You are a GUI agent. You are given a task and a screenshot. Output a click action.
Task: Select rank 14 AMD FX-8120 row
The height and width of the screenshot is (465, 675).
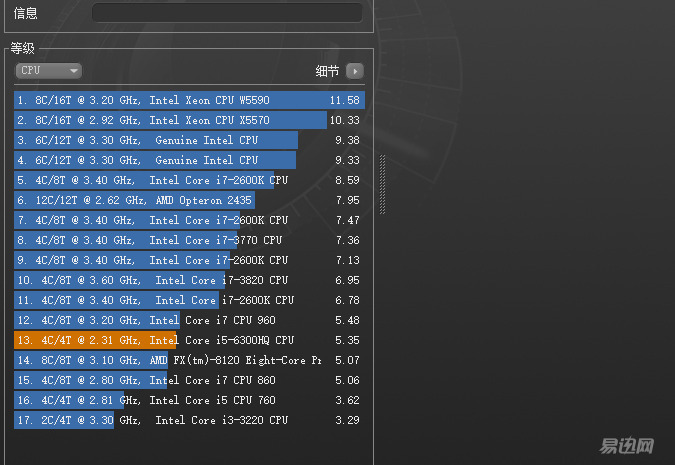click(x=189, y=360)
